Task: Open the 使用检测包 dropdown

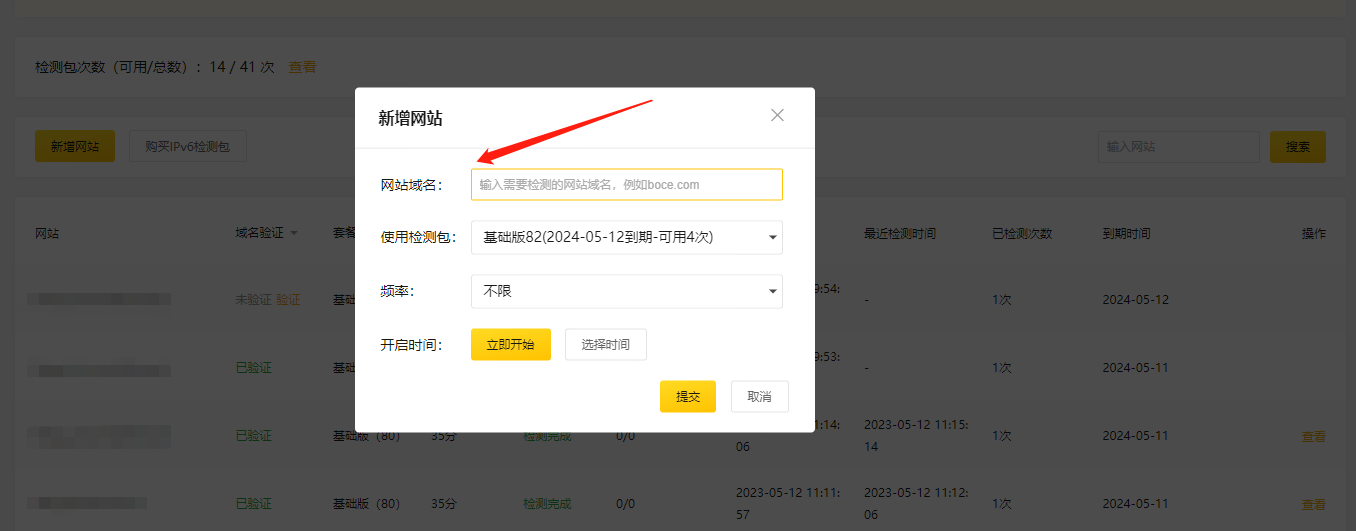Action: coord(627,238)
